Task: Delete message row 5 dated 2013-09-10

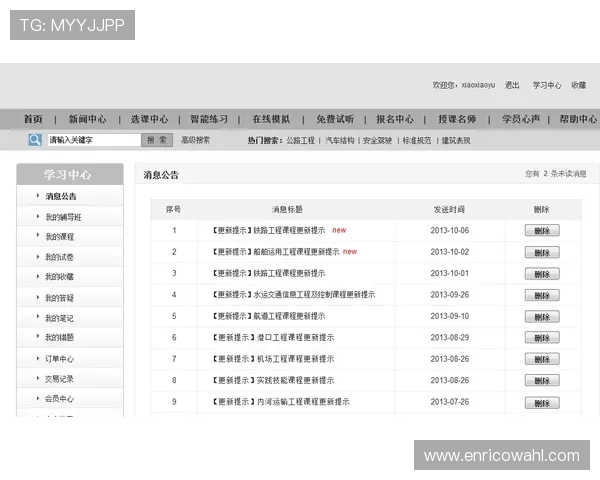Action: (x=542, y=317)
